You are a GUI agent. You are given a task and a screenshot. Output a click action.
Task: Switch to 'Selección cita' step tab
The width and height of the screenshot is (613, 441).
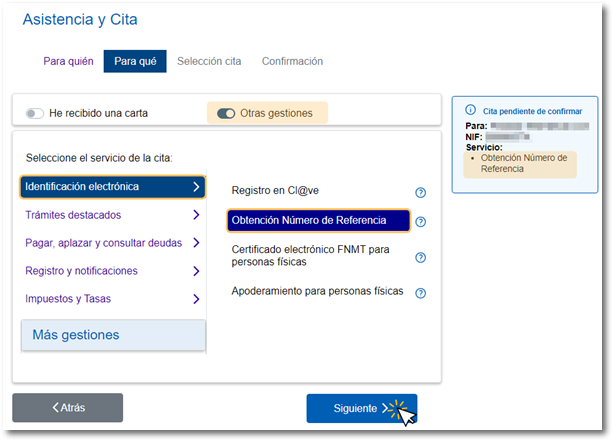(209, 61)
